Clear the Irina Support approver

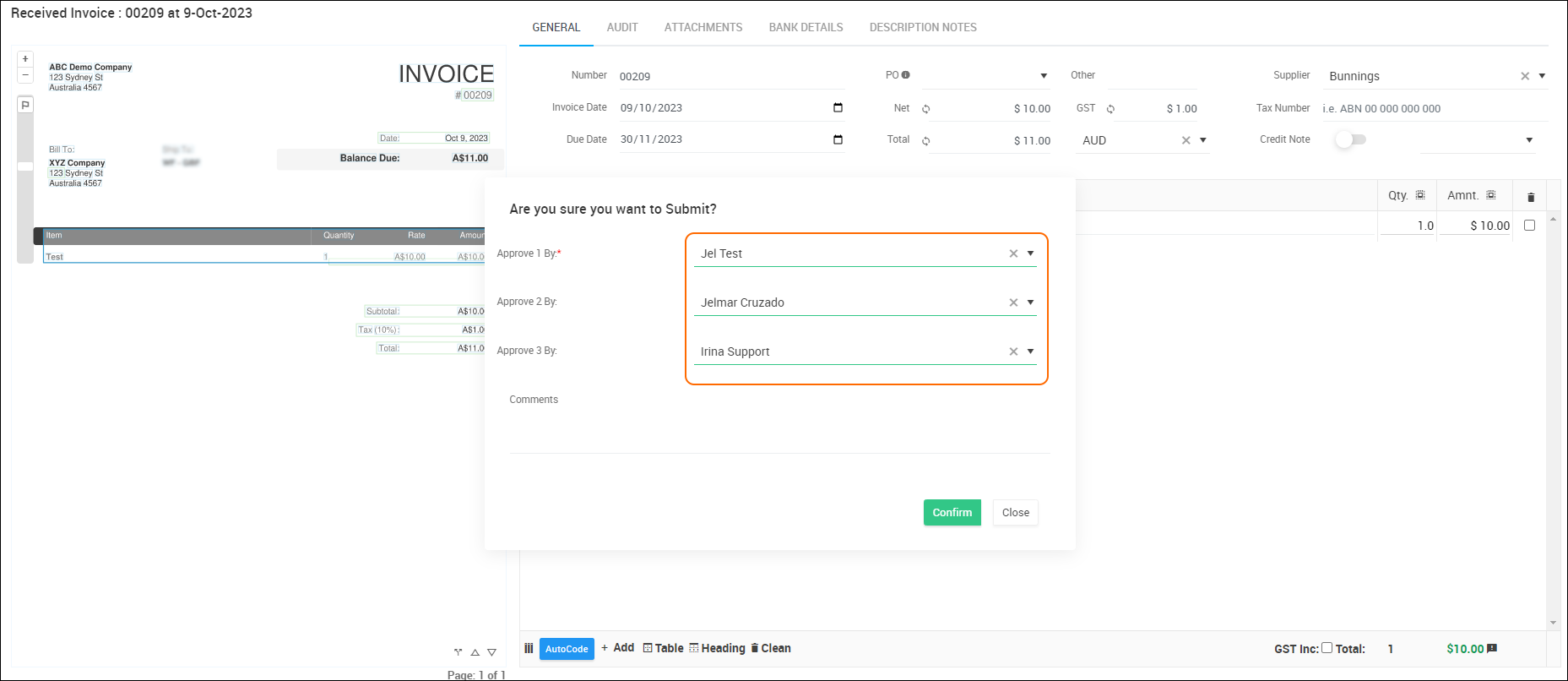1013,351
